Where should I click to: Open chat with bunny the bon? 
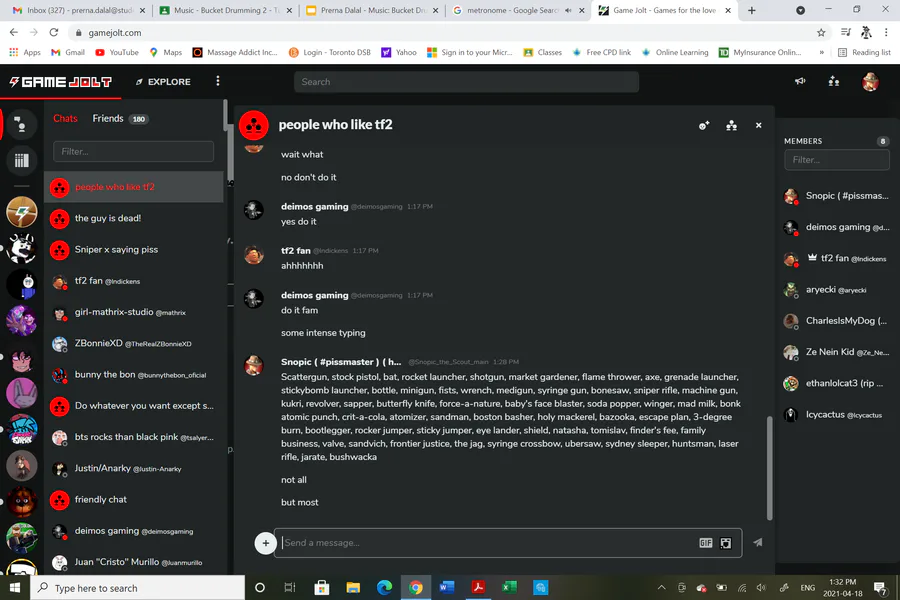tap(133, 375)
